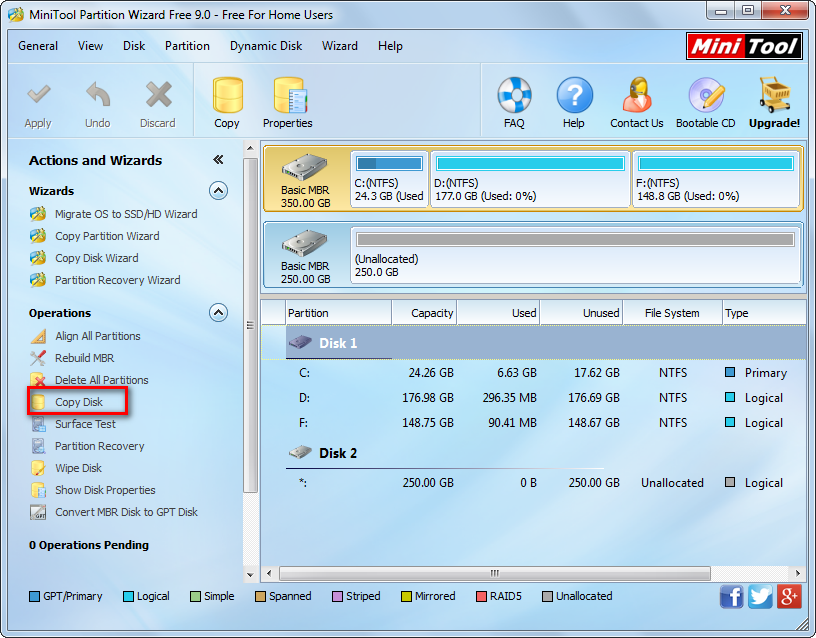816x638 pixels.
Task: Select the unallocated * partition row
Action: pyautogui.click(x=534, y=483)
